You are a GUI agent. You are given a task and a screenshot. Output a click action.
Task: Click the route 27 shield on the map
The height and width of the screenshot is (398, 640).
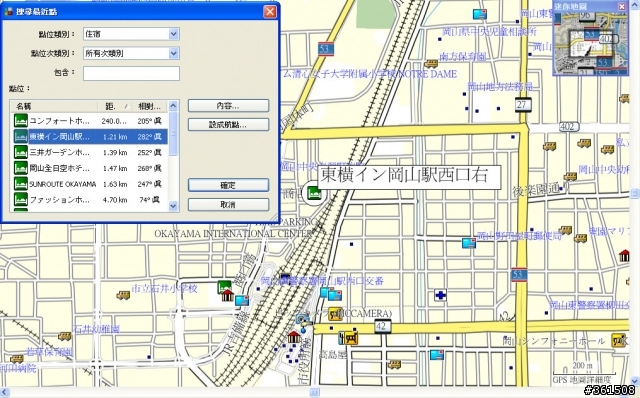pos(522,105)
